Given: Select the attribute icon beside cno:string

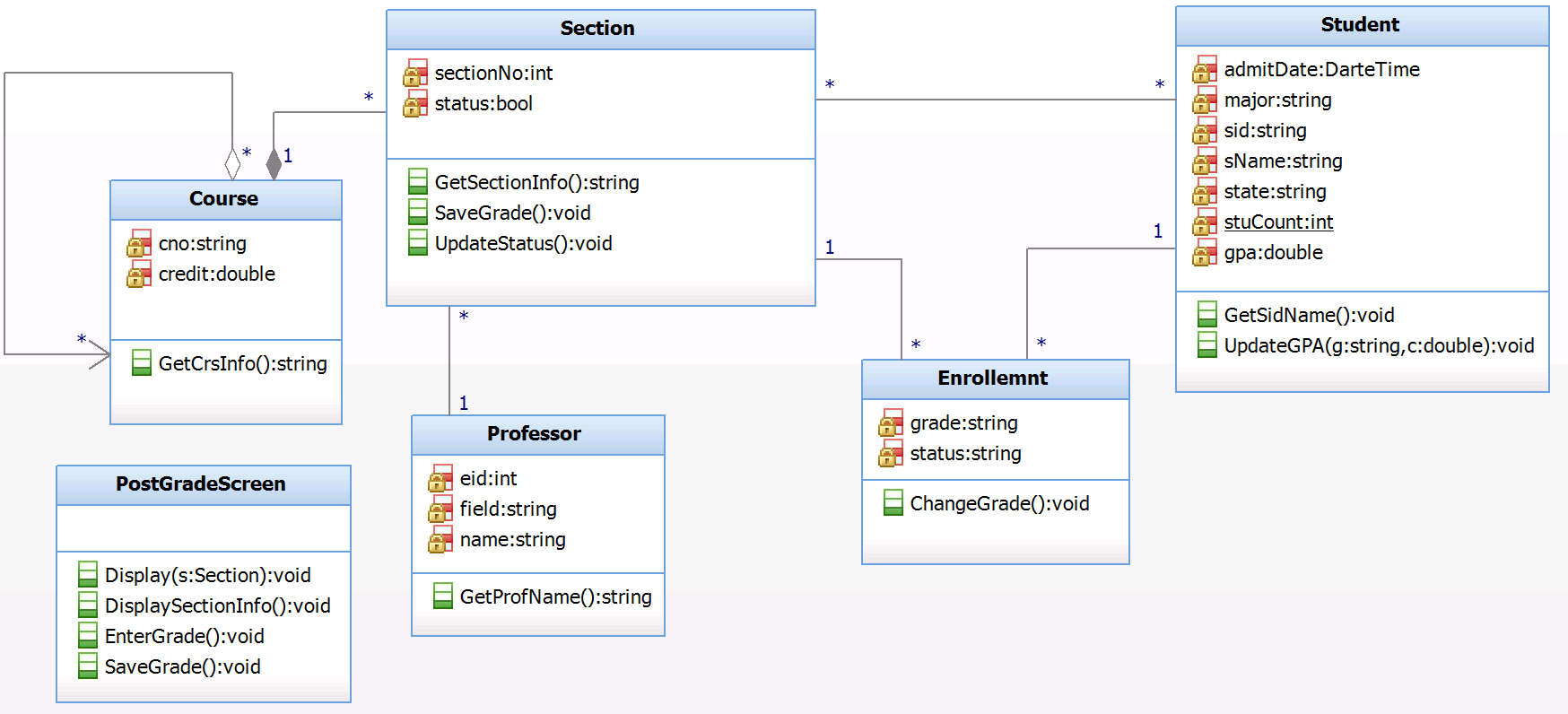Looking at the screenshot, I should [139, 244].
